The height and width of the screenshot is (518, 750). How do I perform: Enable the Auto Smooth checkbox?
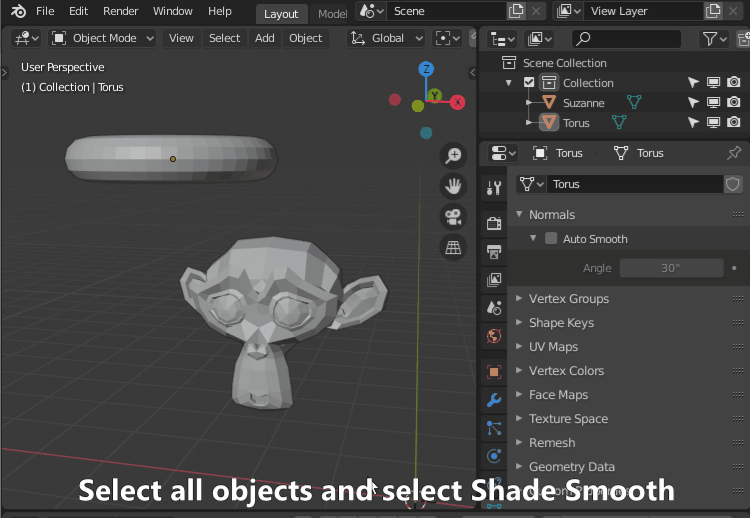click(551, 238)
